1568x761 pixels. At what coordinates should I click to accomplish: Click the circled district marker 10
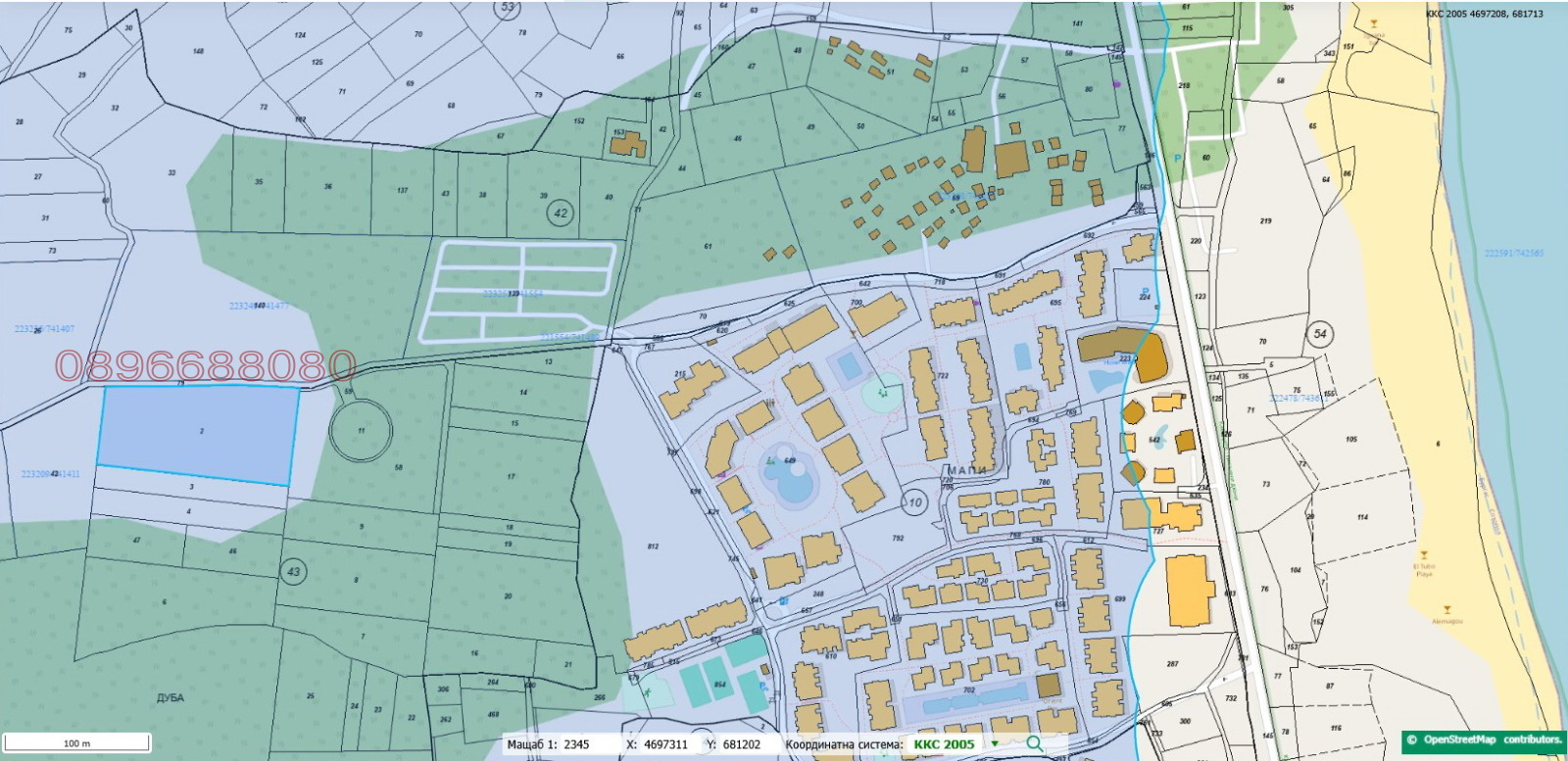click(x=914, y=502)
